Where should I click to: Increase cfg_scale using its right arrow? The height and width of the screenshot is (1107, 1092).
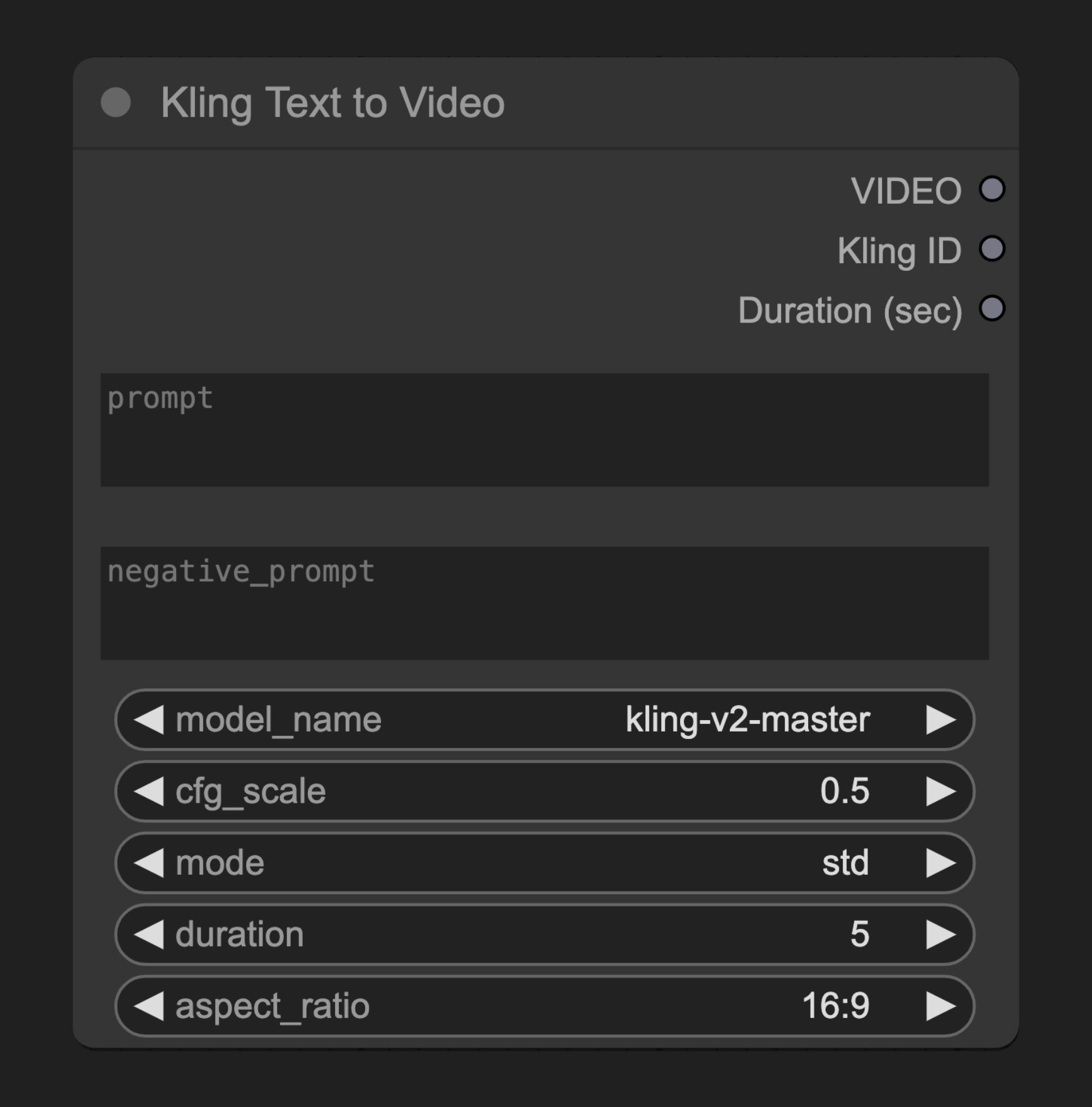pyautogui.click(x=941, y=791)
